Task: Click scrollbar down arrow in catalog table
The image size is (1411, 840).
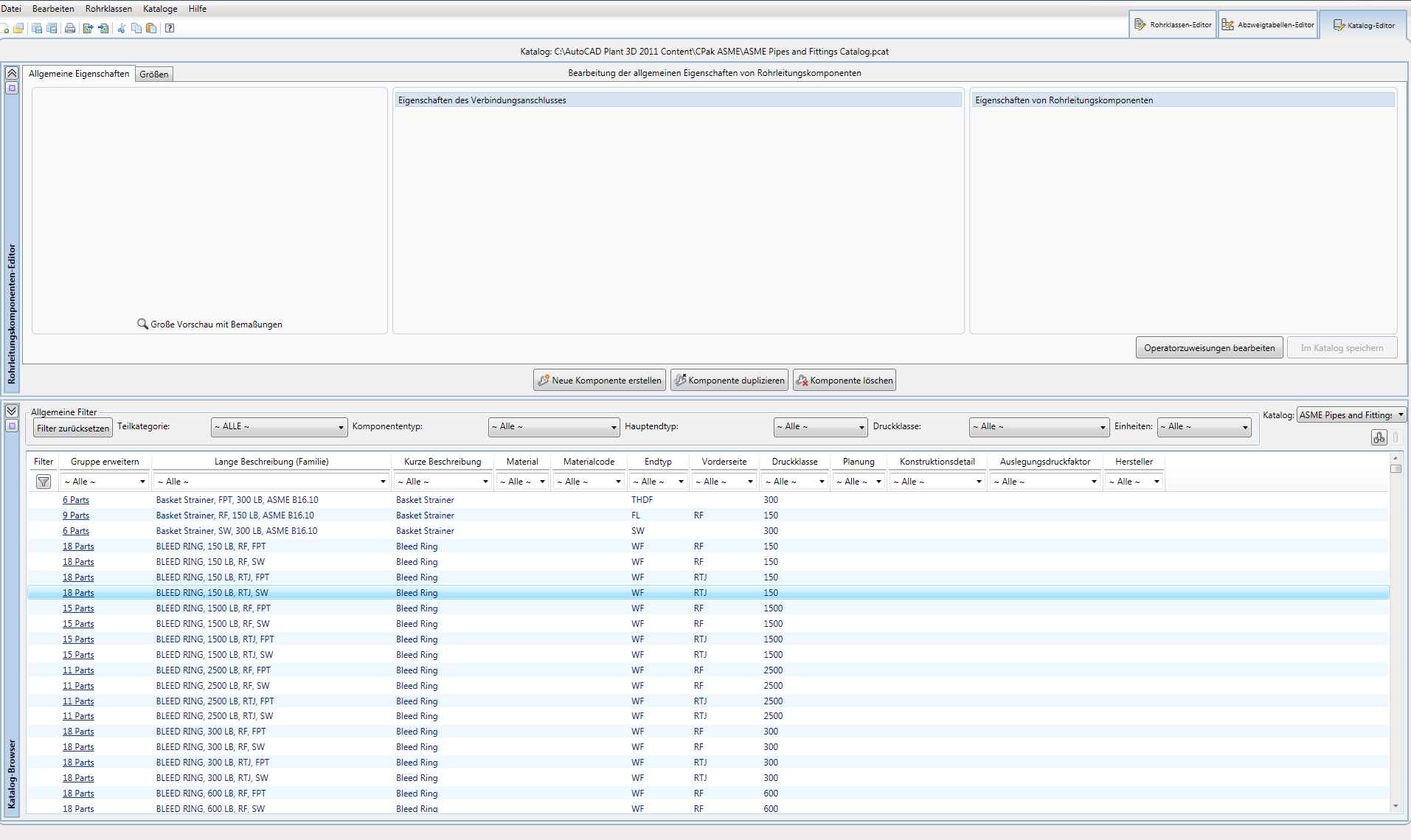Action: coord(1396,806)
